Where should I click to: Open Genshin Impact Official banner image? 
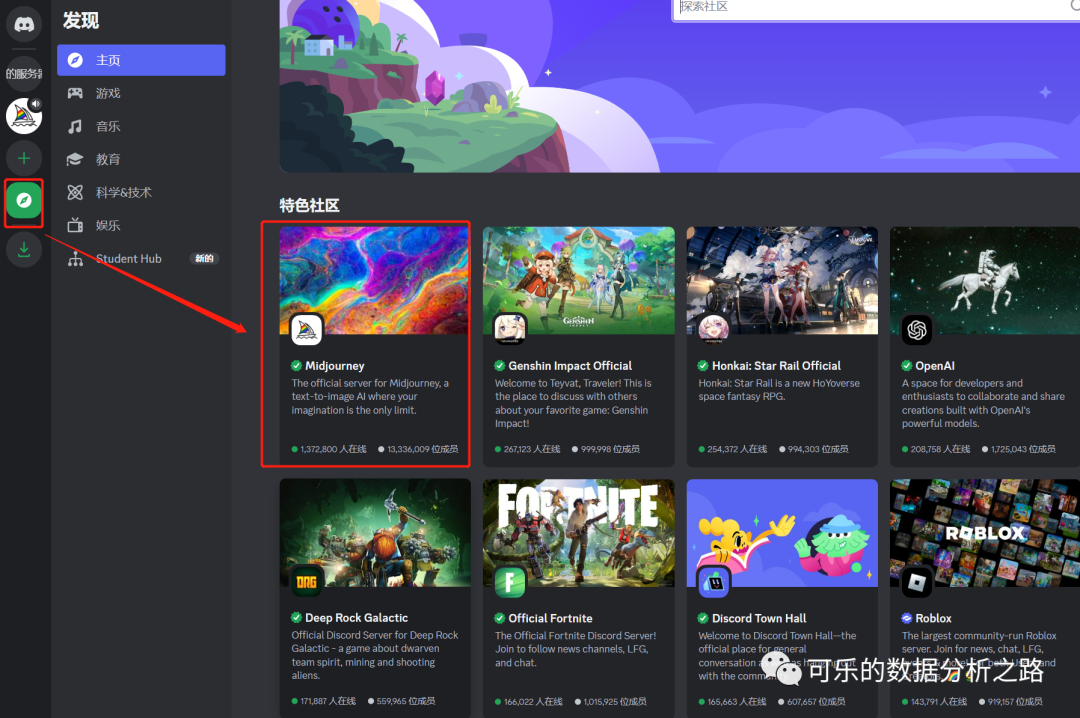[579, 280]
